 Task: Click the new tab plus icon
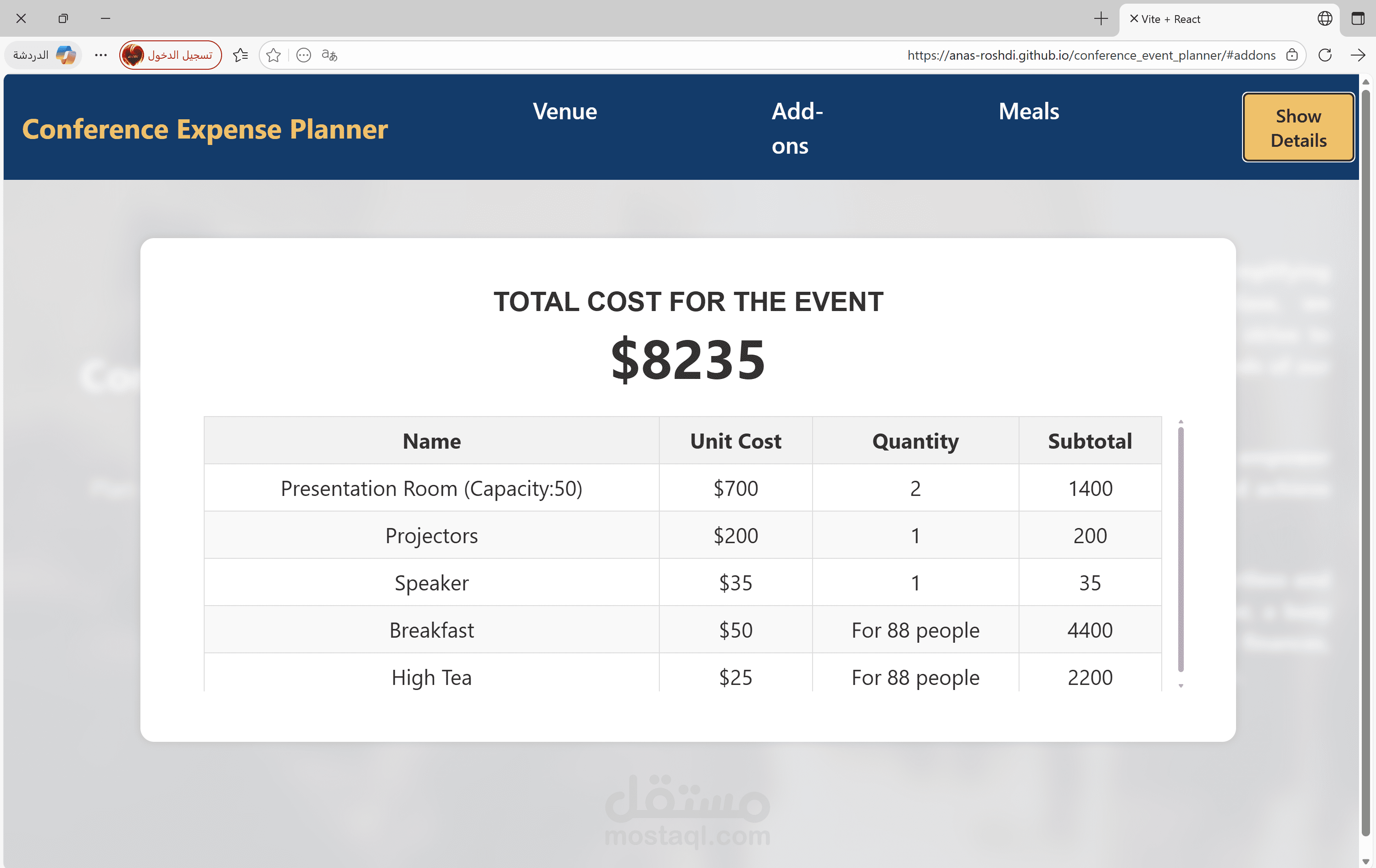[x=1101, y=19]
